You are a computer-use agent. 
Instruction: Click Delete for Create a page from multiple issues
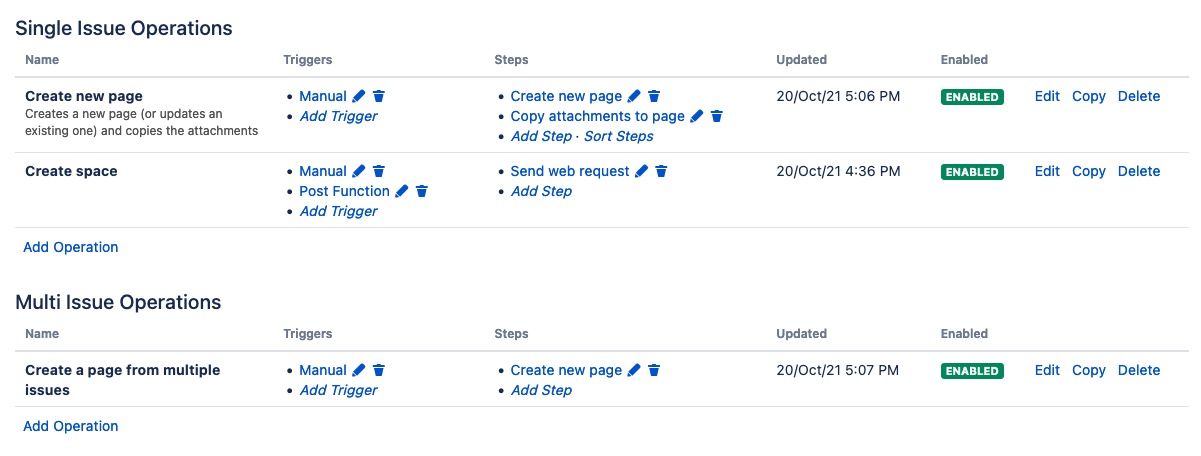[1139, 371]
